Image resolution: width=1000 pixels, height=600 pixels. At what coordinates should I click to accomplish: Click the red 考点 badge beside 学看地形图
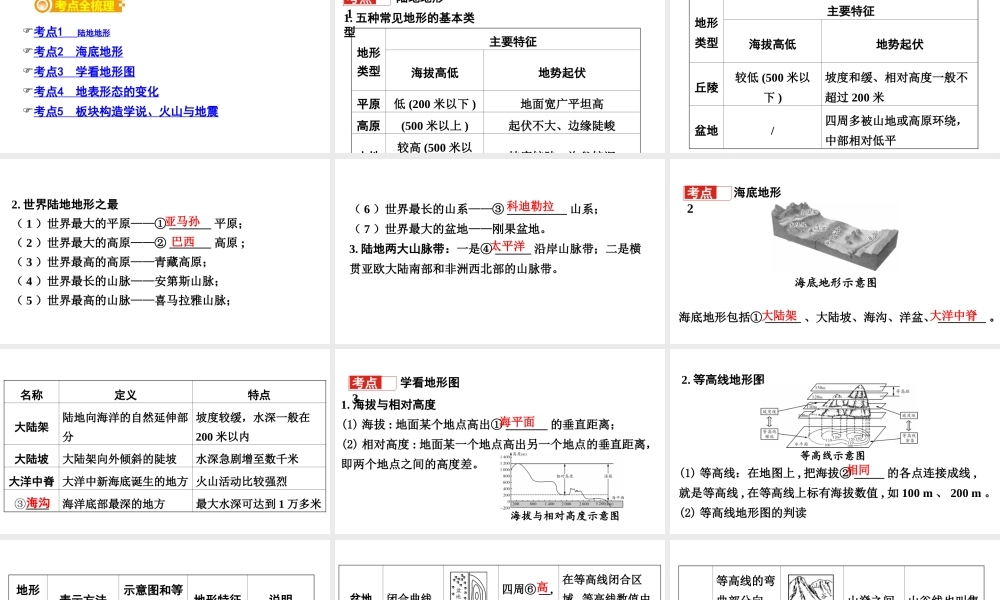tap(365, 383)
